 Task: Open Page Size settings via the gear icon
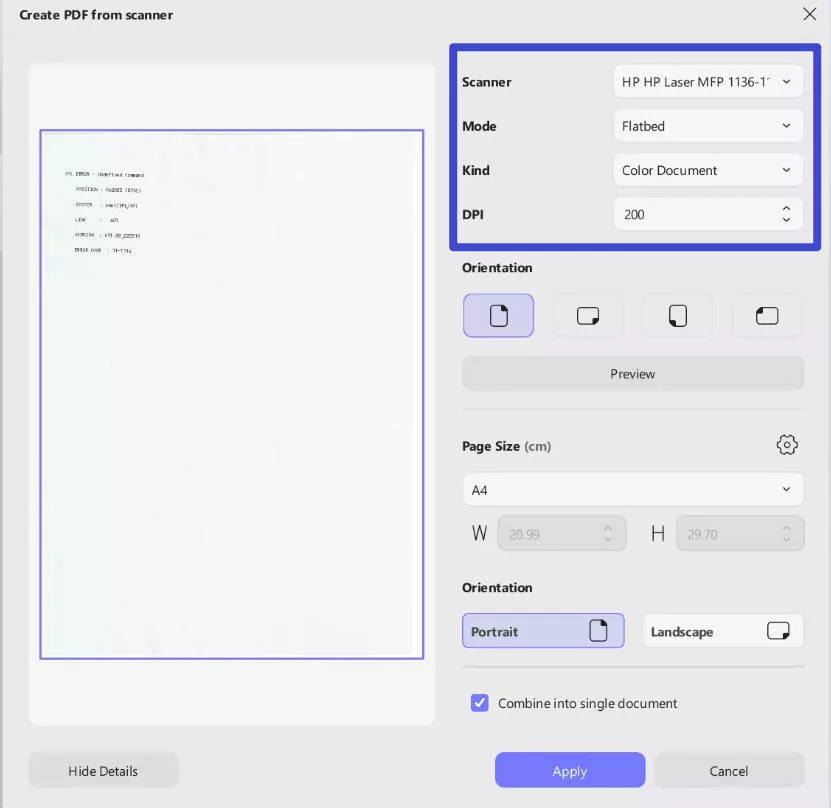(x=787, y=445)
